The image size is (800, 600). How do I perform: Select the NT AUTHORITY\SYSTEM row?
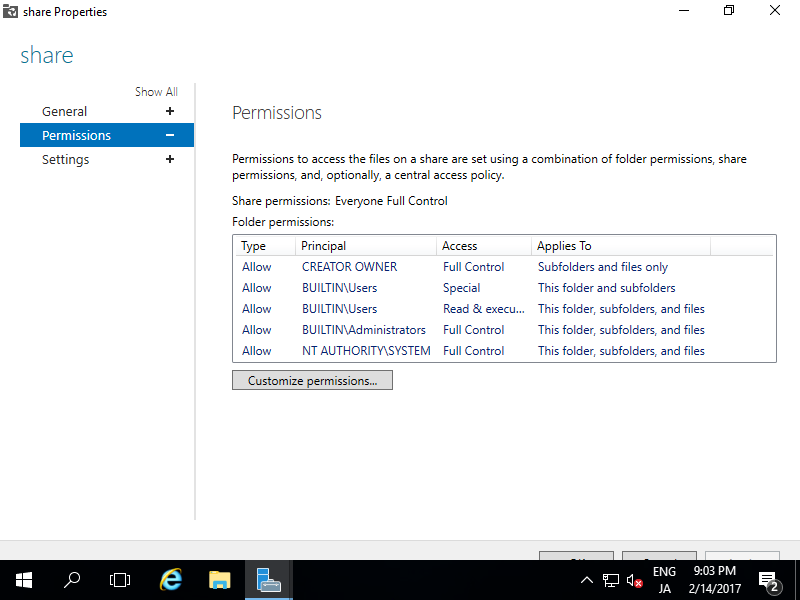point(504,351)
